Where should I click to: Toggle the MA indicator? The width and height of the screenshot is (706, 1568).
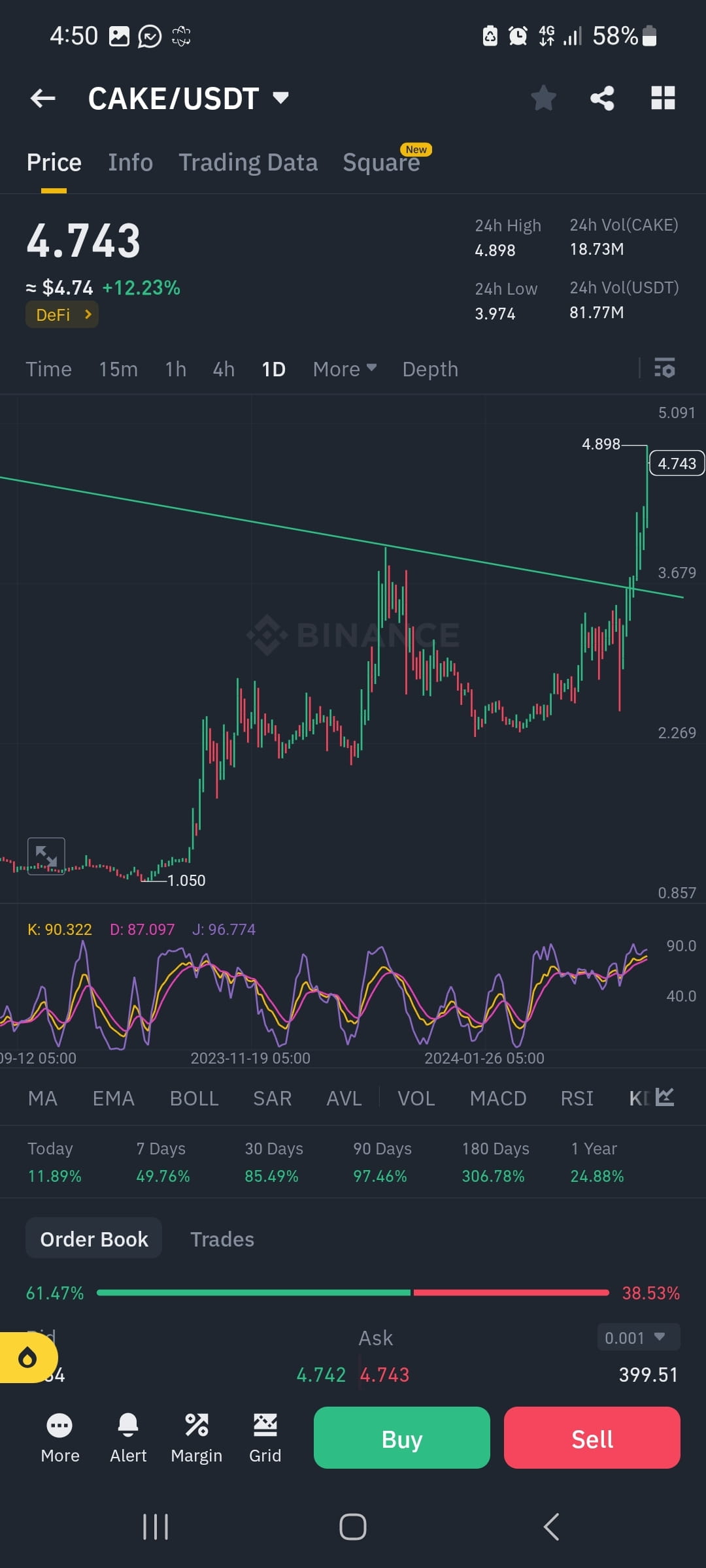pos(42,1098)
